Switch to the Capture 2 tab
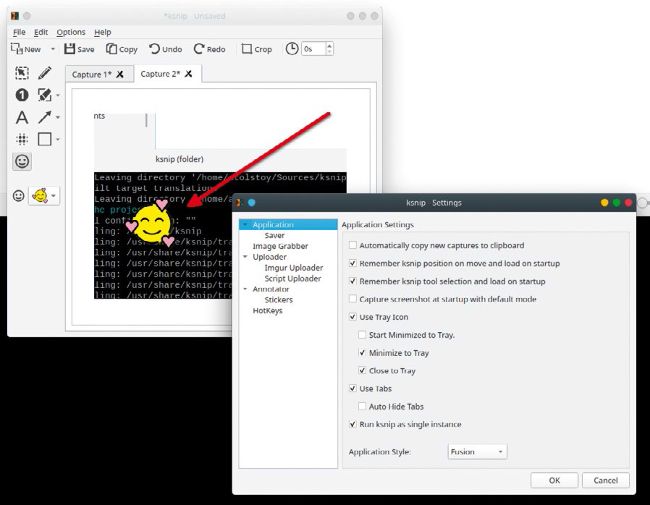The height and width of the screenshot is (505, 650). click(160, 74)
